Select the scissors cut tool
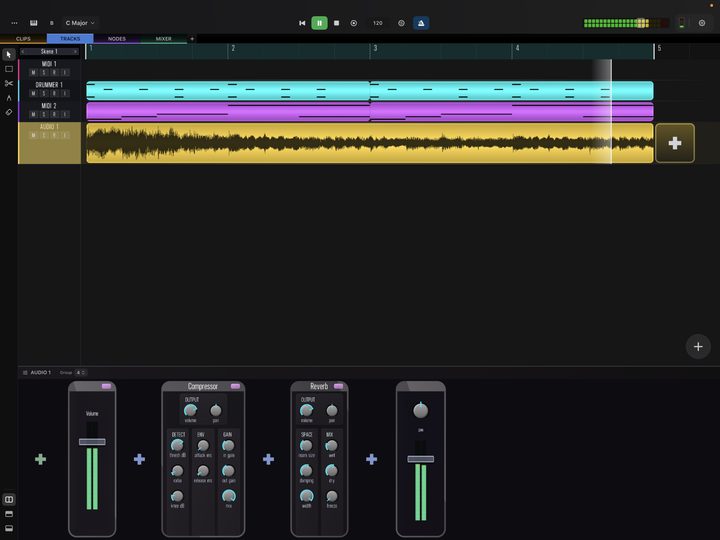720x540 pixels. (x=9, y=83)
